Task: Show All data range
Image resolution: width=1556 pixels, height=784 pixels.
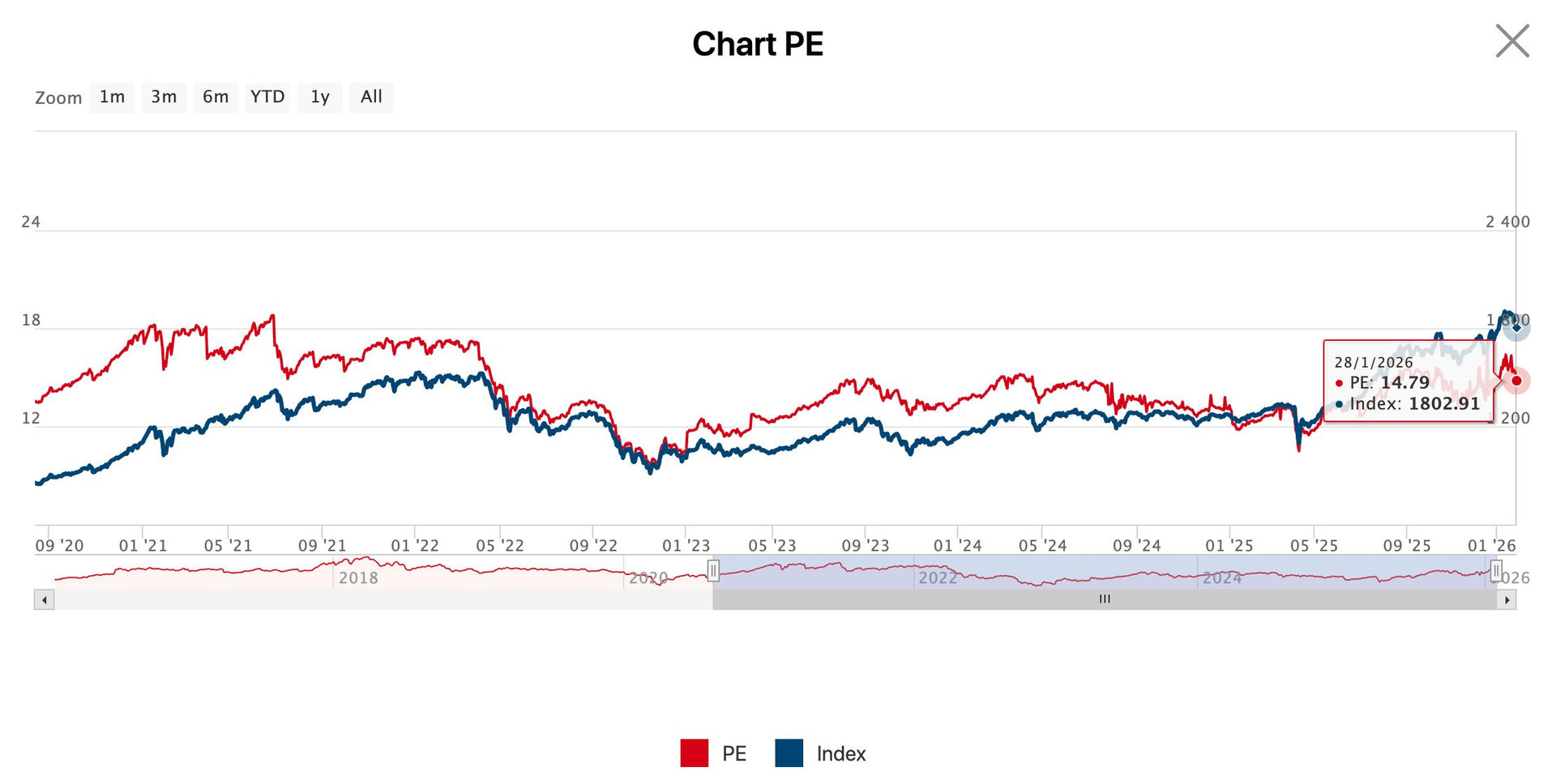Action: click(371, 97)
